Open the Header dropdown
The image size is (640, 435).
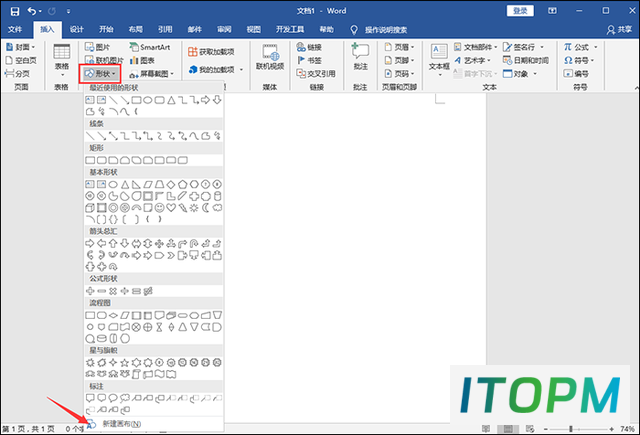[x=400, y=47]
